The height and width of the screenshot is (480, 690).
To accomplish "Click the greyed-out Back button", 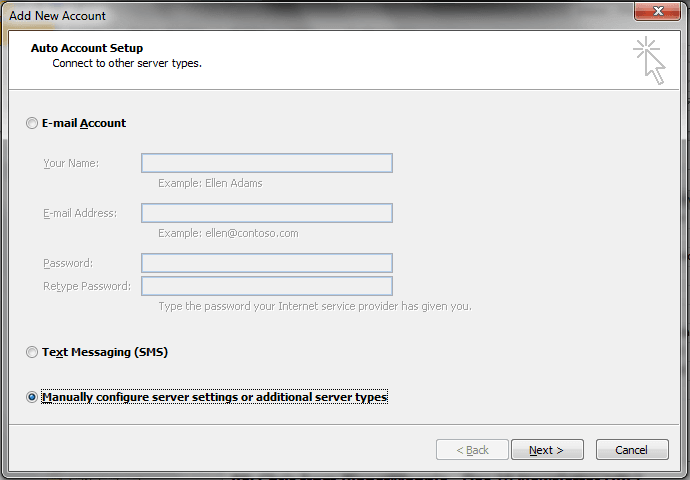I will coord(472,450).
